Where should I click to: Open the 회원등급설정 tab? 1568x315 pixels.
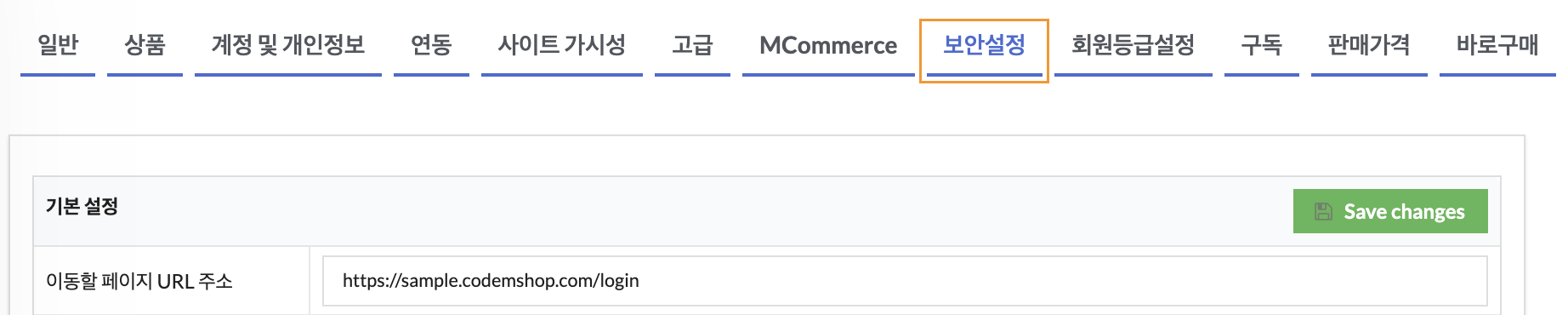click(1133, 44)
